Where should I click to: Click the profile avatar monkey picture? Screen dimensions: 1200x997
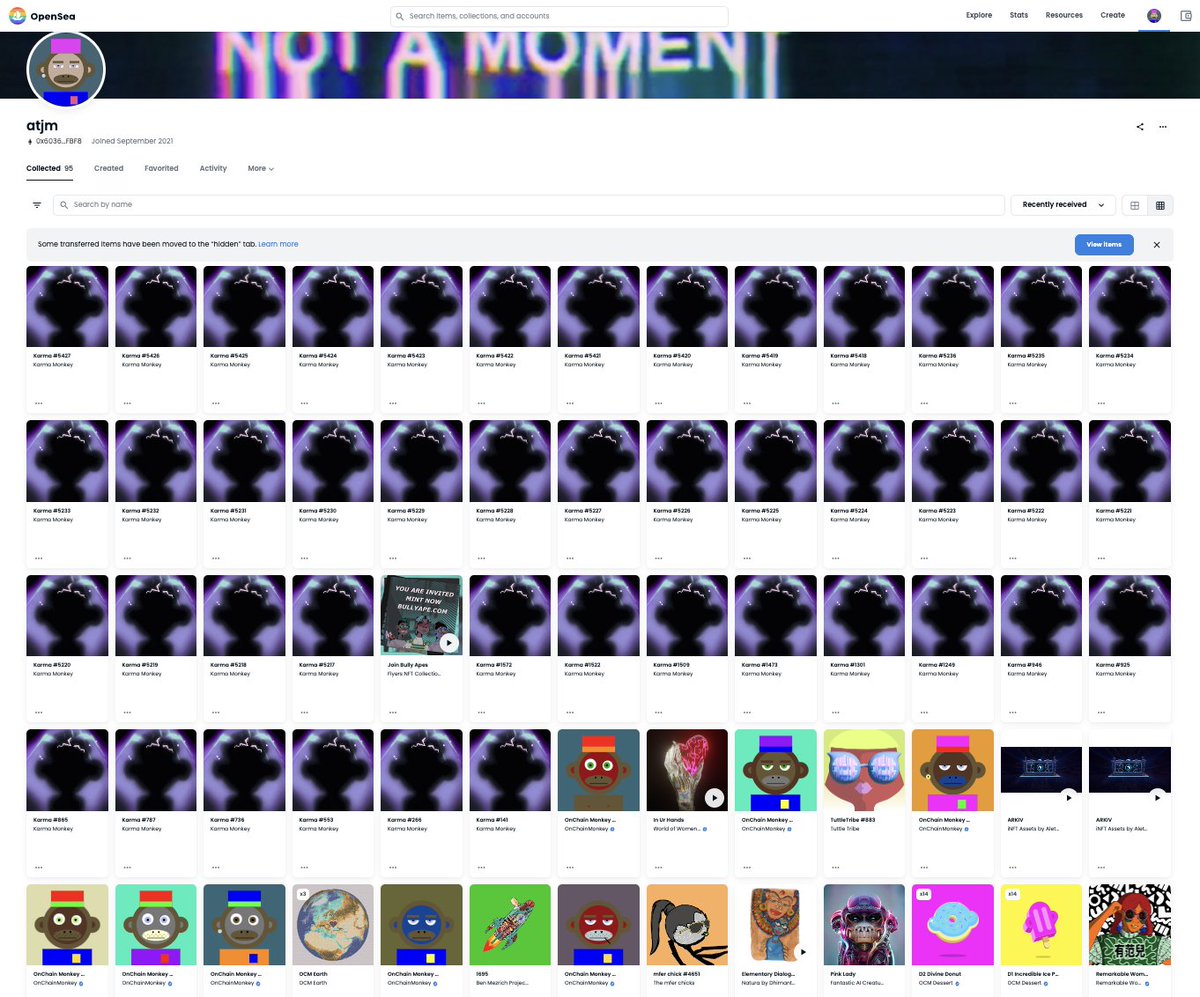tap(66, 71)
